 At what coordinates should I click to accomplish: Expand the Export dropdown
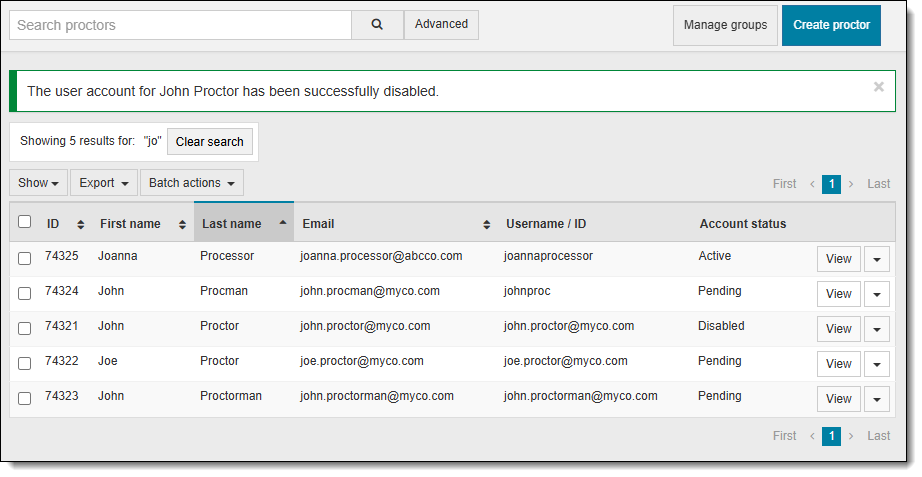click(104, 183)
